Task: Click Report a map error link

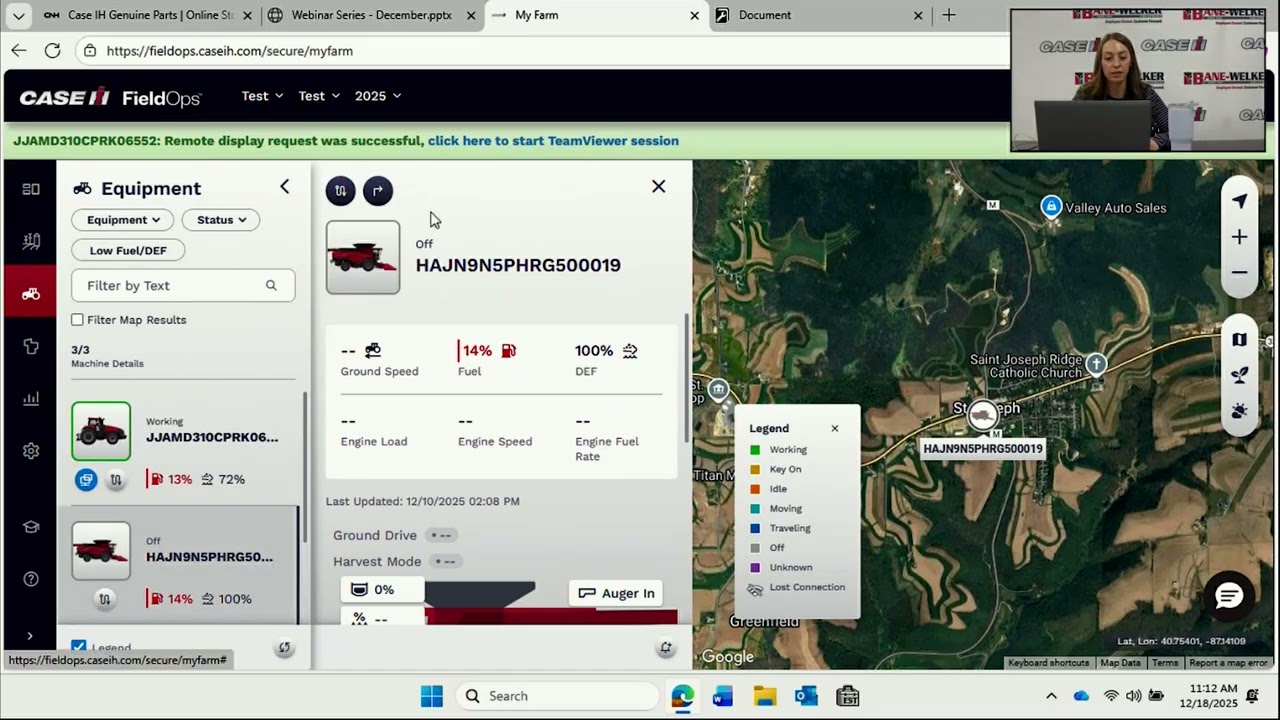Action: click(1228, 663)
